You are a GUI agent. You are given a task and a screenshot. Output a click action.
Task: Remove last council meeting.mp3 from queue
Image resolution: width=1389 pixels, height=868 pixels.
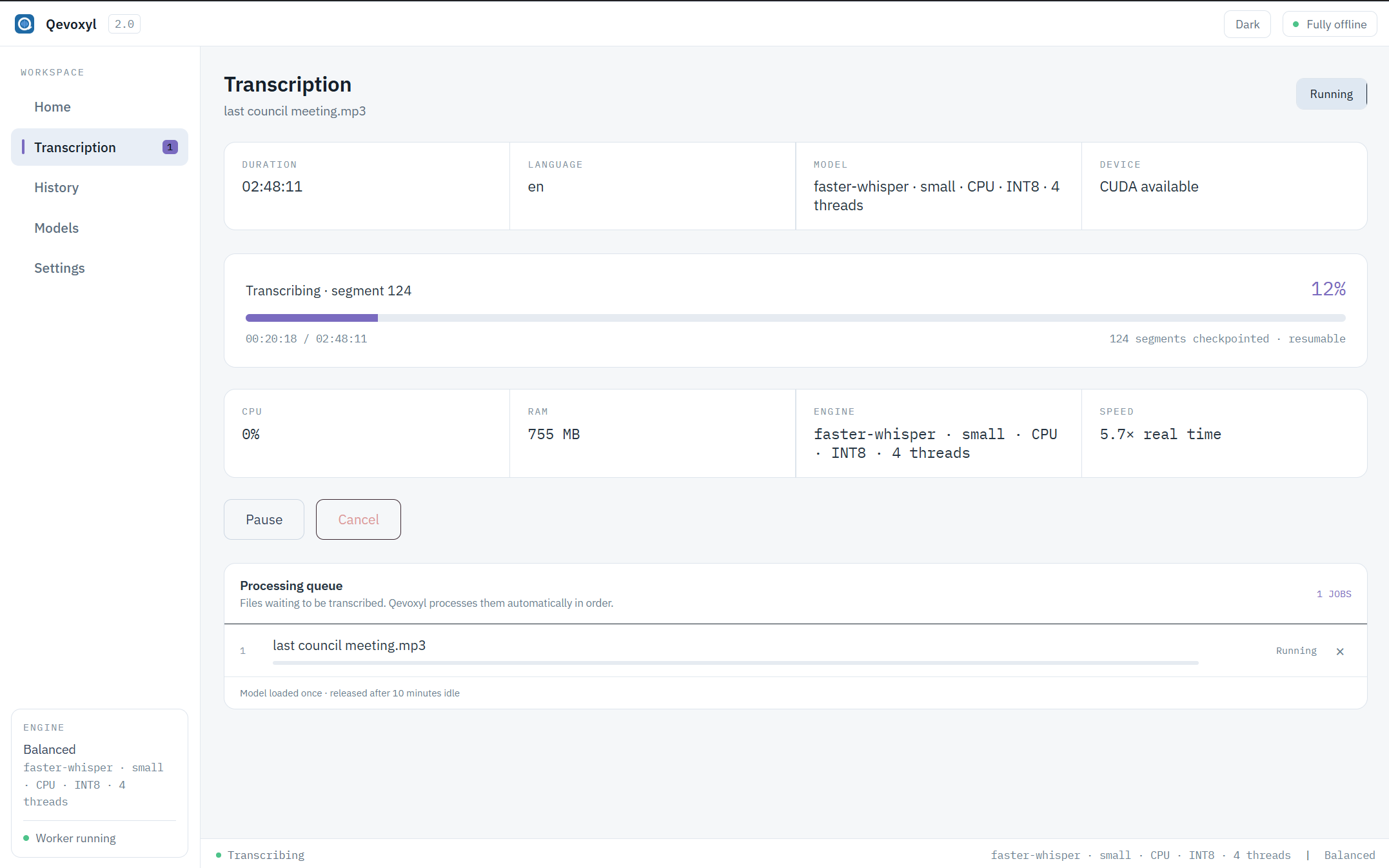[1340, 651]
